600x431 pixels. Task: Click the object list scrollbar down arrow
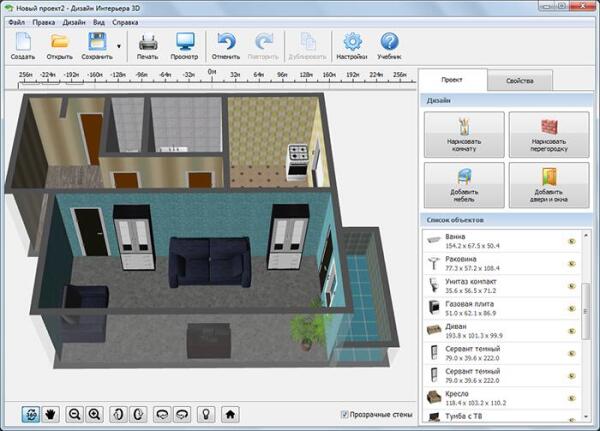click(x=586, y=414)
